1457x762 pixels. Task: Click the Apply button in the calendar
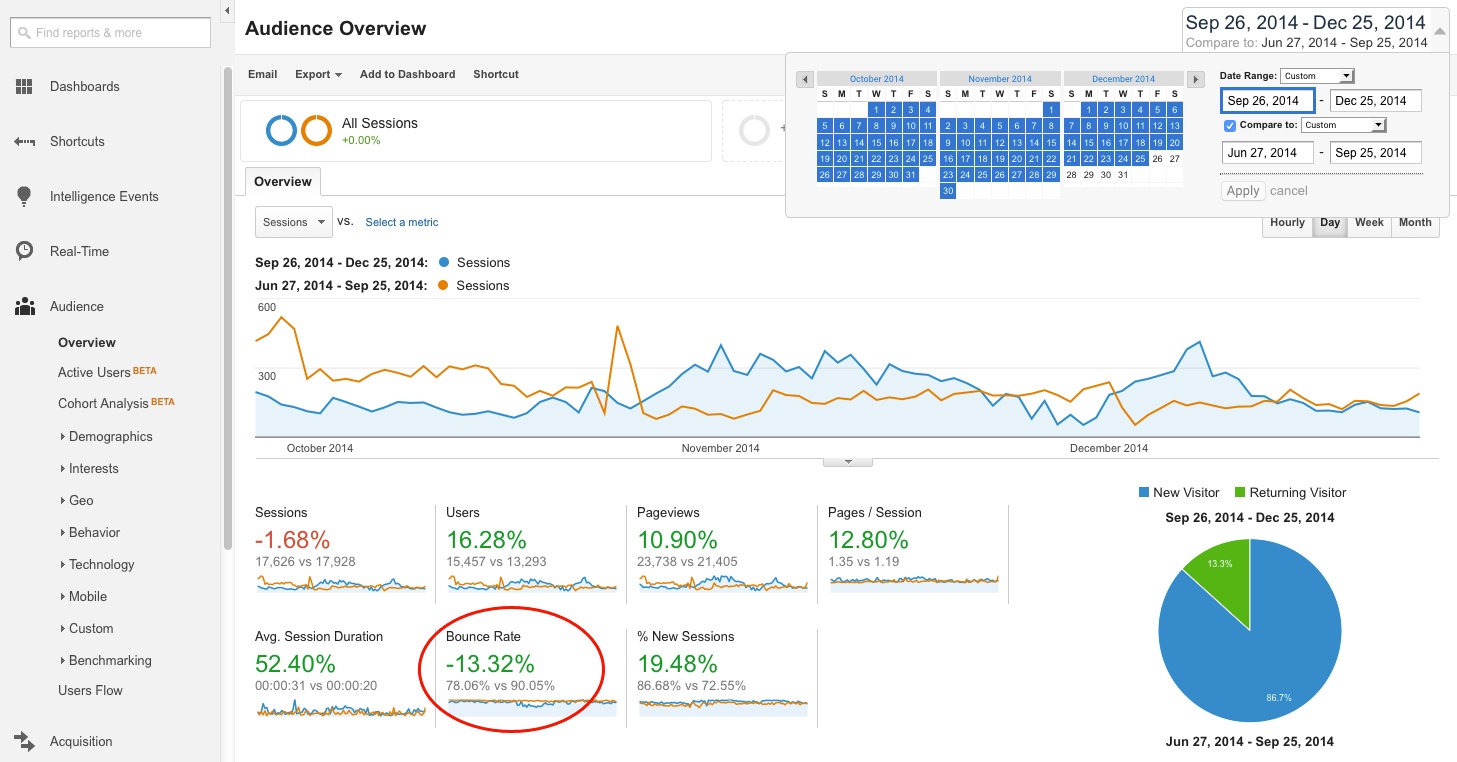[1243, 190]
